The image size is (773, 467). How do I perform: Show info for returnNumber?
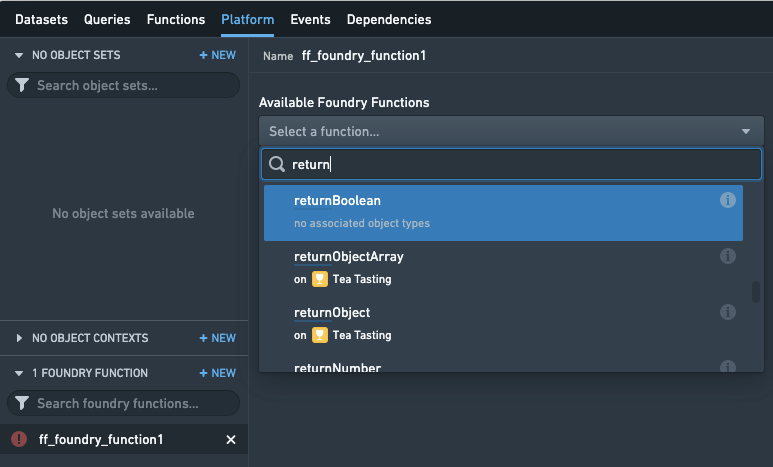728,366
